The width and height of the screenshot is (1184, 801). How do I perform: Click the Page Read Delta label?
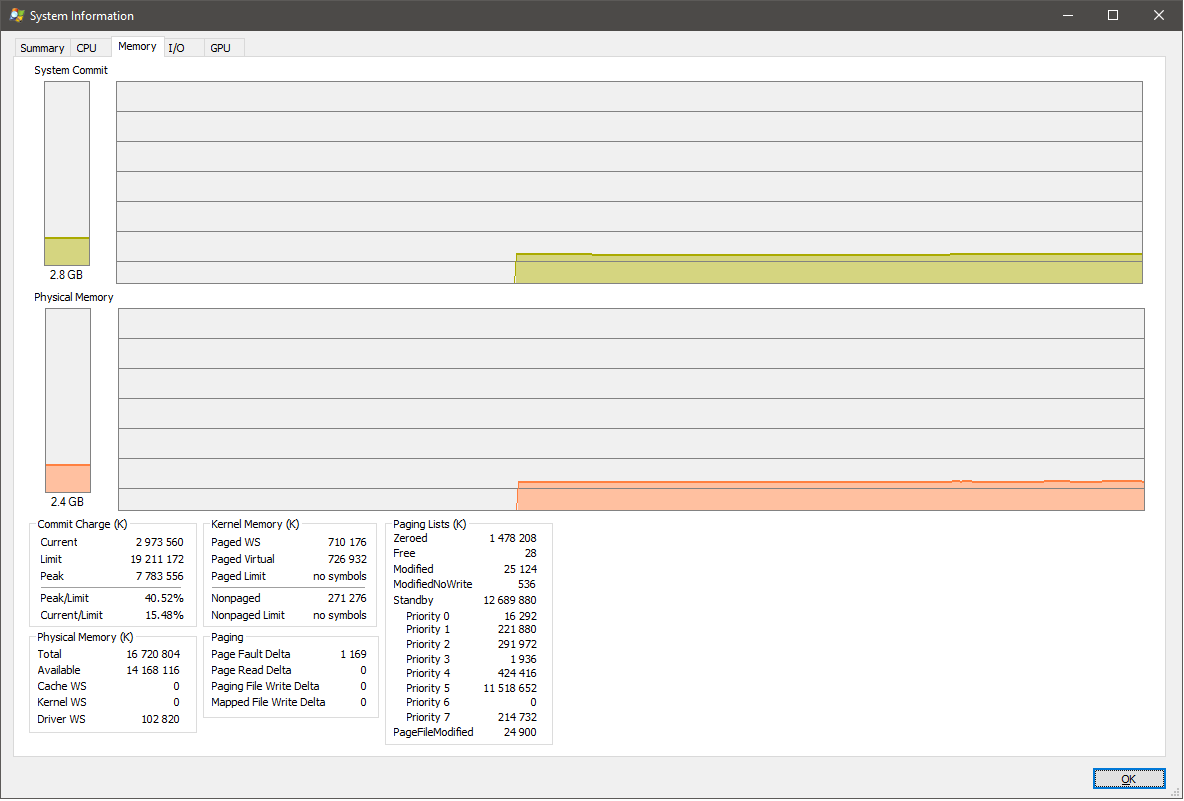[251, 670]
